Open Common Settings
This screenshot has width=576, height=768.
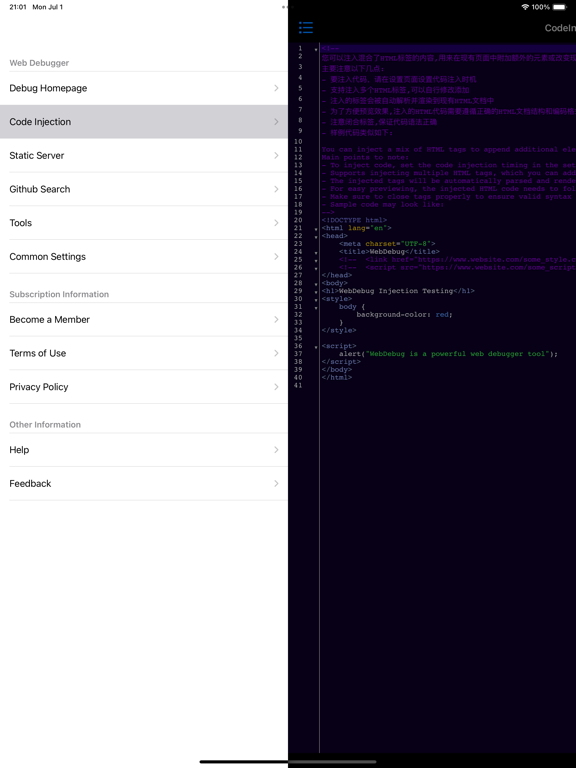tap(144, 257)
